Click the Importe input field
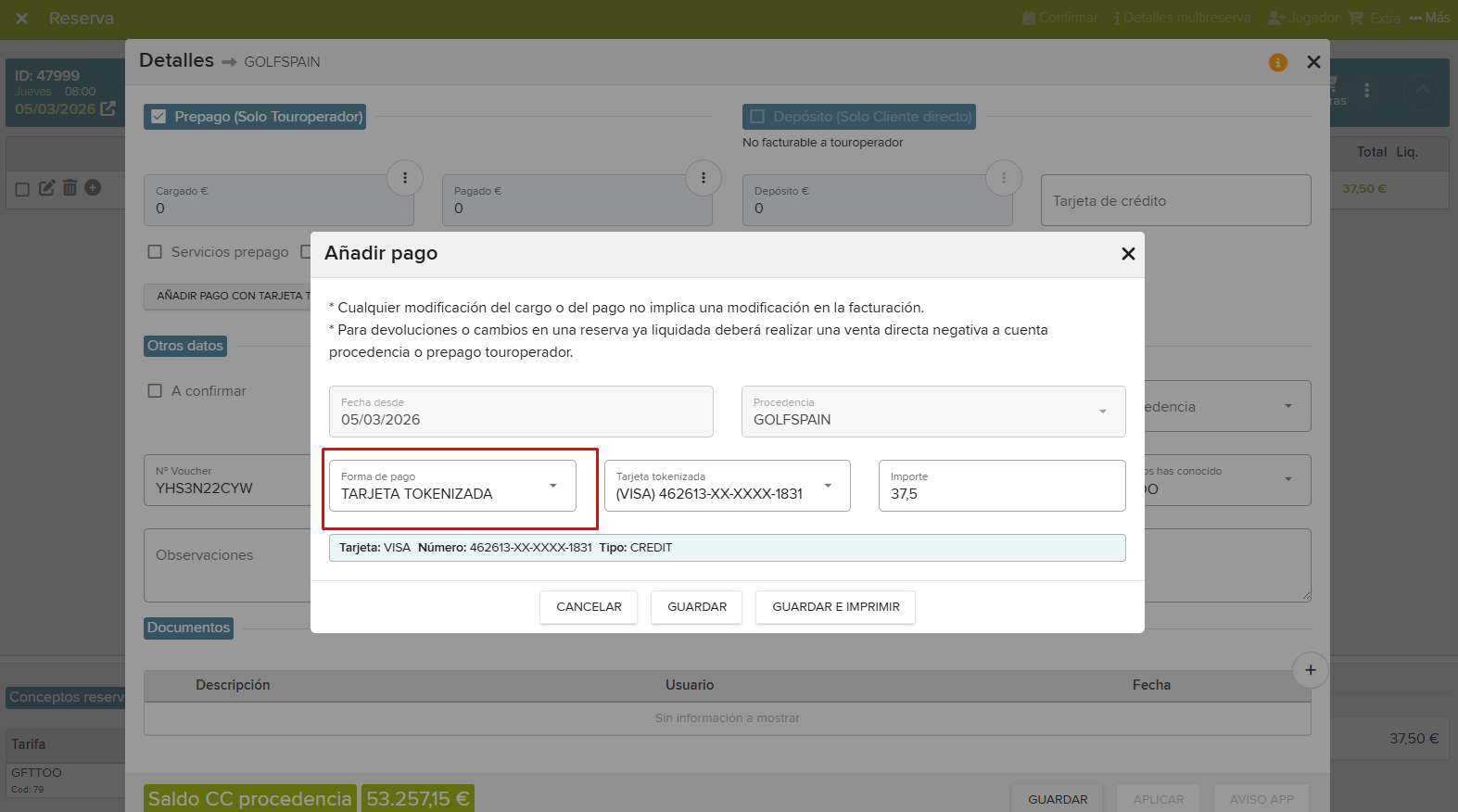The height and width of the screenshot is (812, 1458). click(1002, 486)
